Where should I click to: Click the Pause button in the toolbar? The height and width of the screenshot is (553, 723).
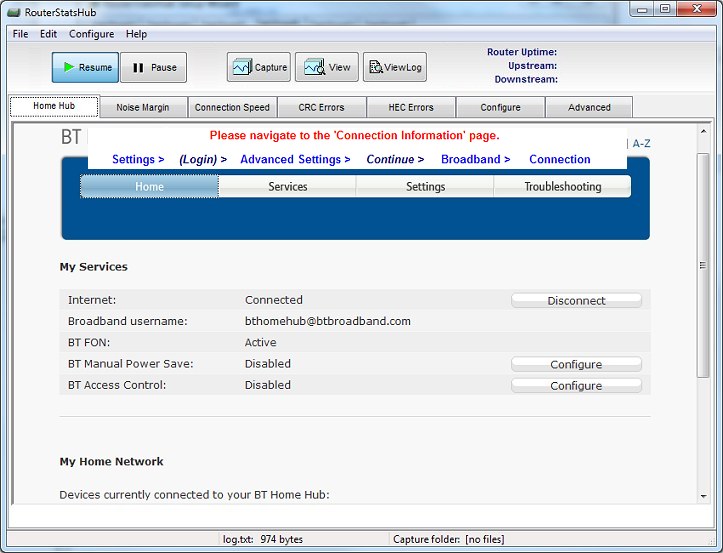point(153,68)
